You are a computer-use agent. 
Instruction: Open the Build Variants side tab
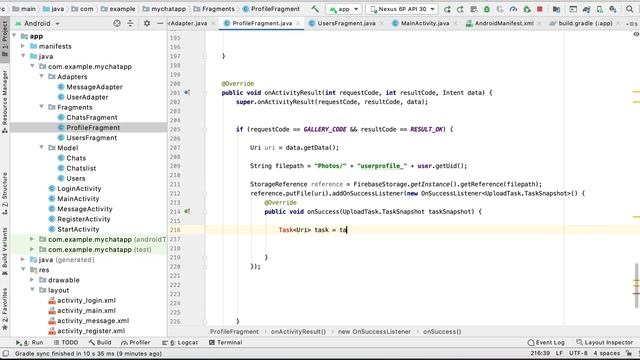(4, 251)
